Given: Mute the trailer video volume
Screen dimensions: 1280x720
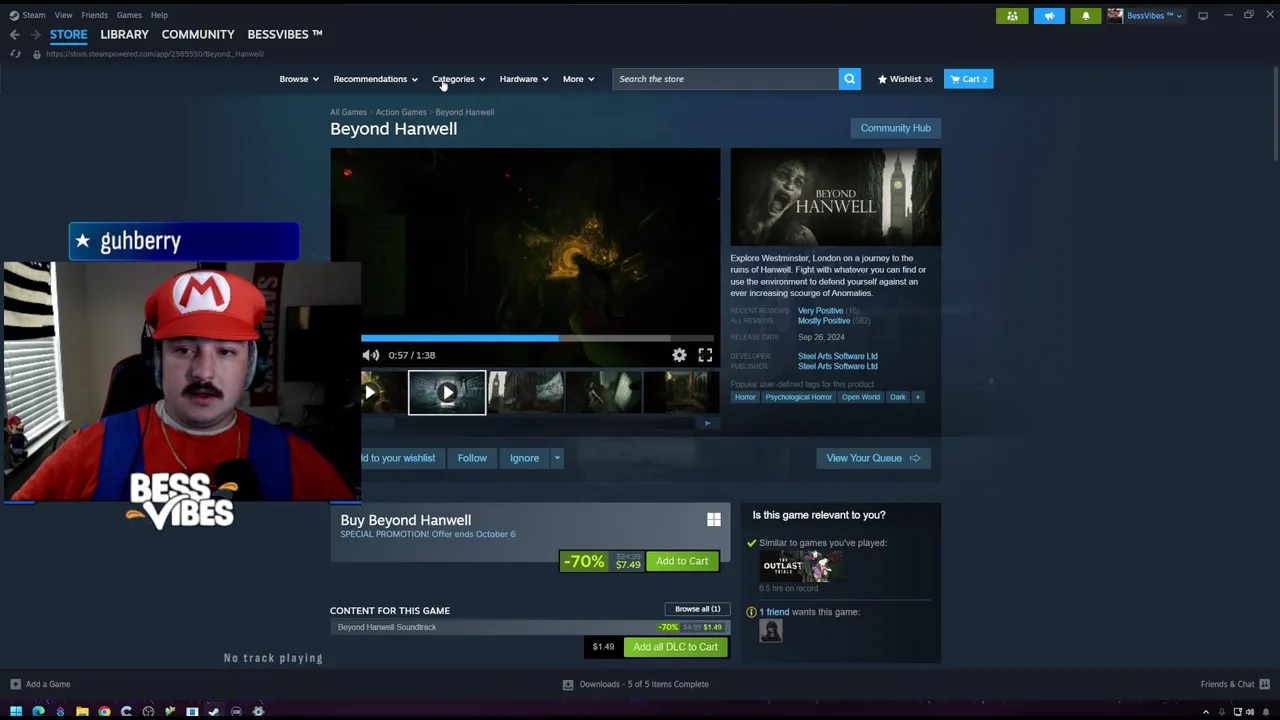Looking at the screenshot, I should pyautogui.click(x=370, y=355).
